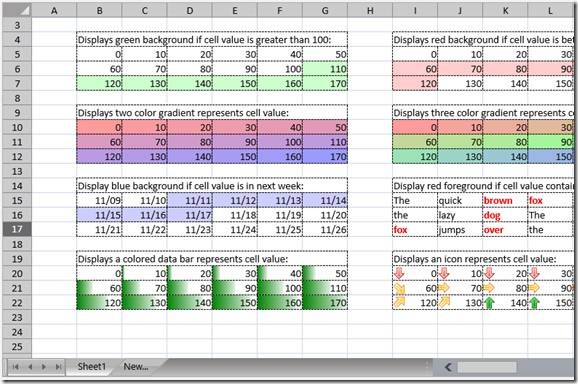Switch to the Sheet1 tab
The image size is (578, 384).
coord(91,367)
